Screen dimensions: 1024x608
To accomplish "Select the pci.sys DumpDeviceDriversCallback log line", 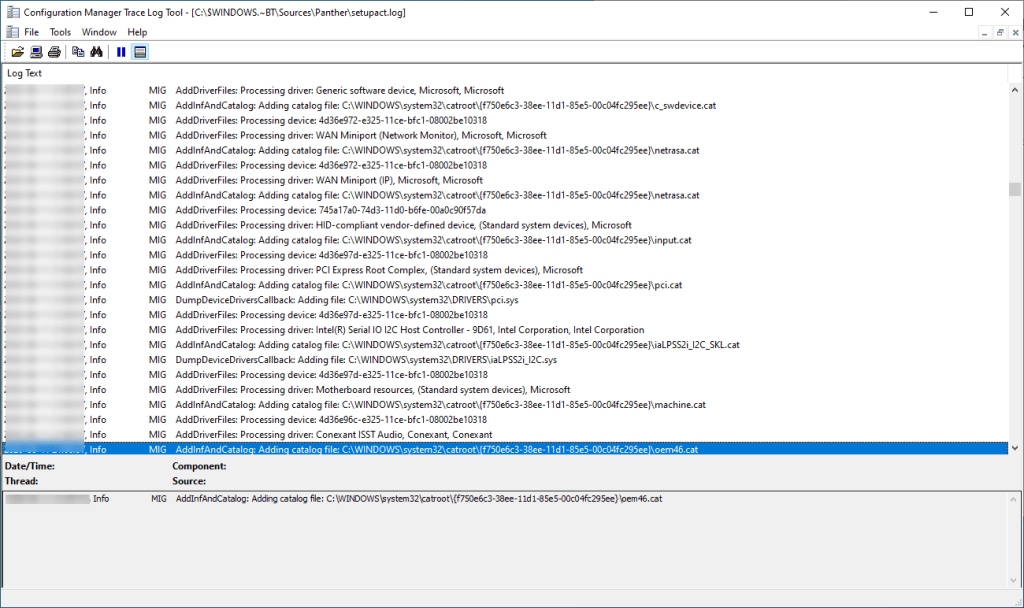I will pos(400,300).
